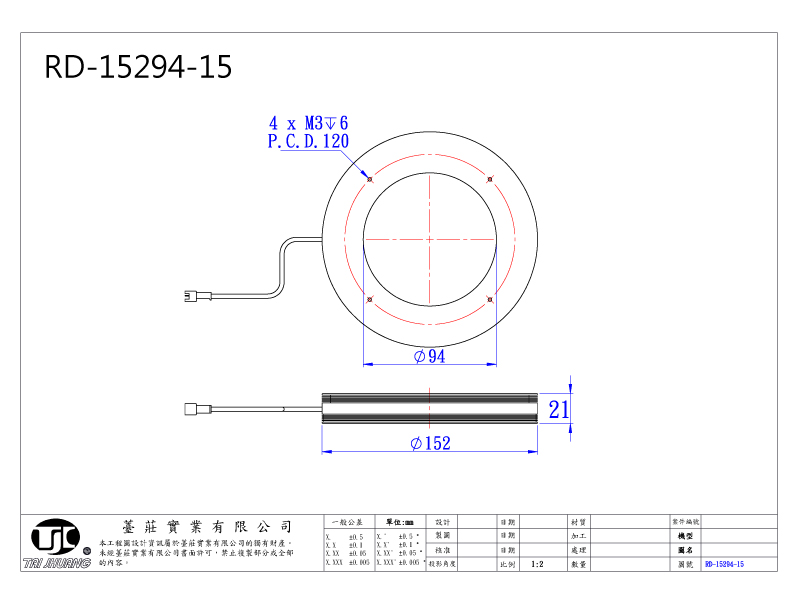Image resolution: width=794 pixels, height=595 pixels.
Task: Click the 21 height dimension
Action: coord(558,408)
